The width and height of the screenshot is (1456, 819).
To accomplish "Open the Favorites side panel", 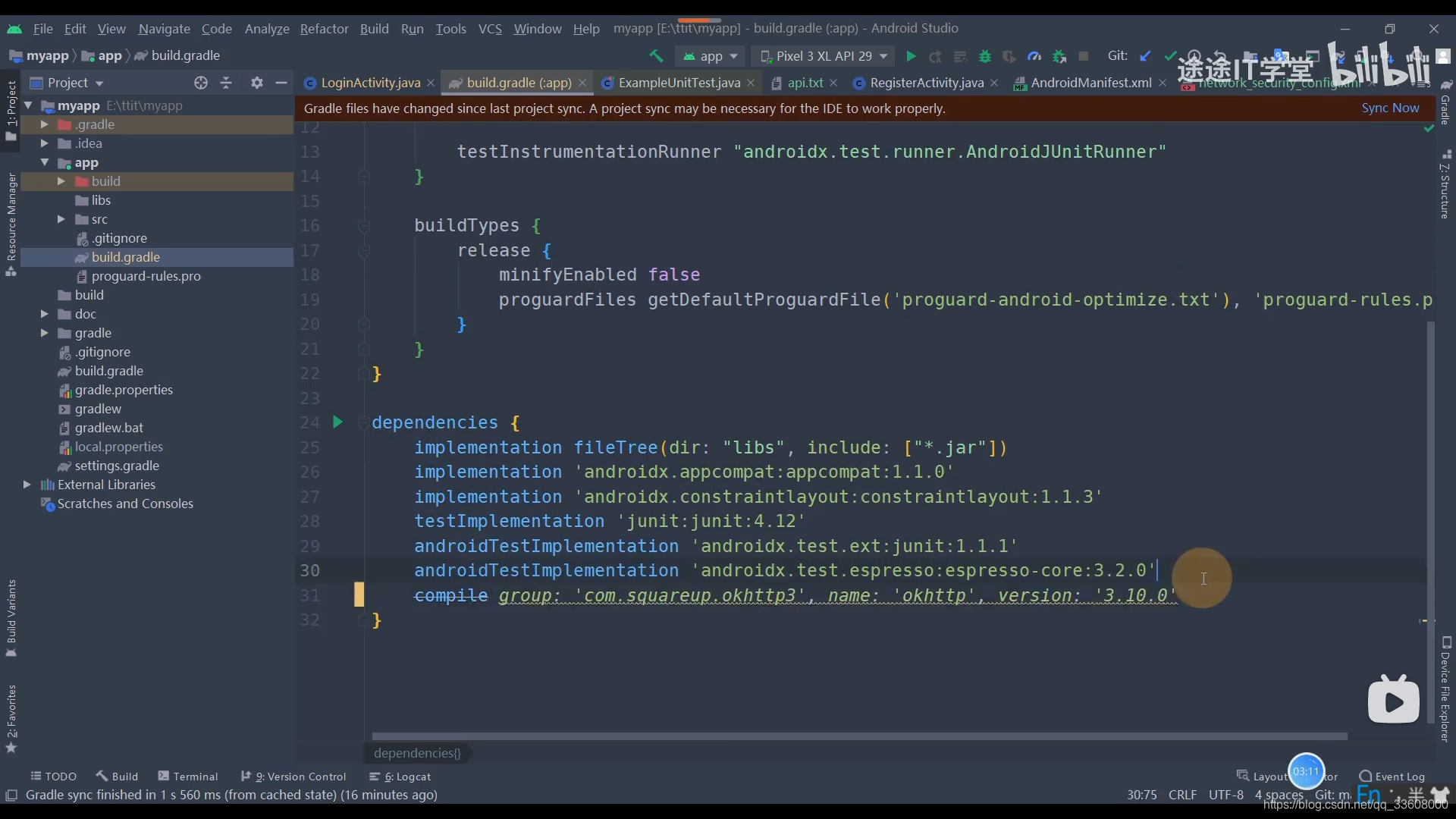I will [x=11, y=718].
